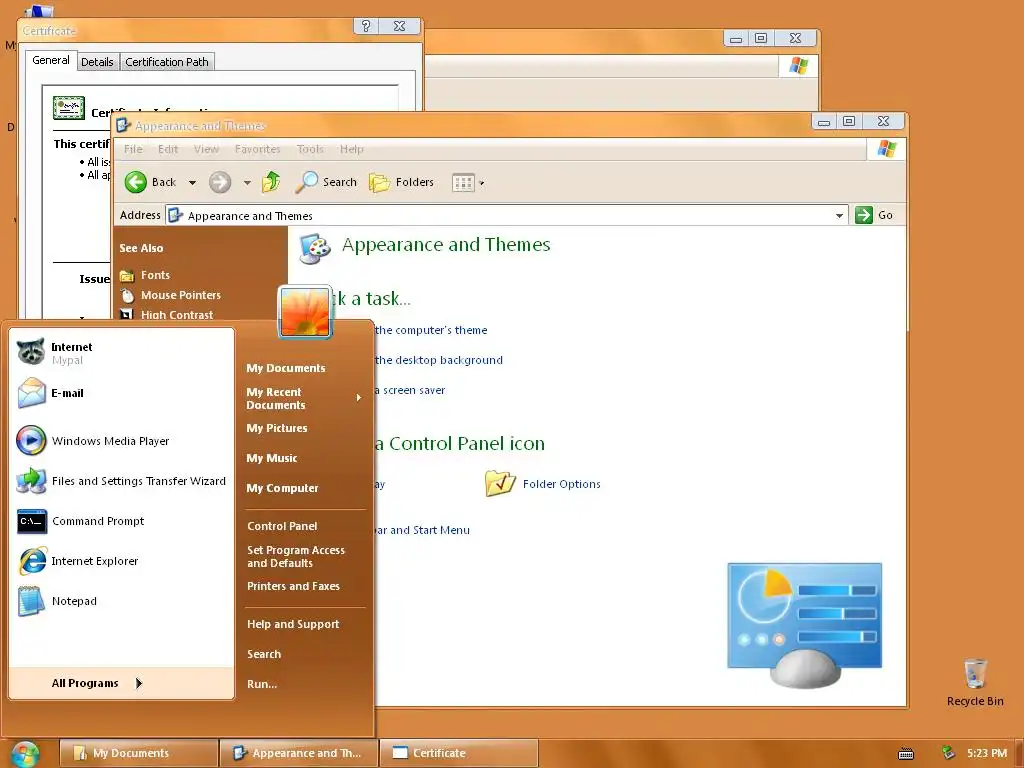Switch to Certificate taskbar button
Viewport: 1024px width, 768px height.
click(x=458, y=753)
